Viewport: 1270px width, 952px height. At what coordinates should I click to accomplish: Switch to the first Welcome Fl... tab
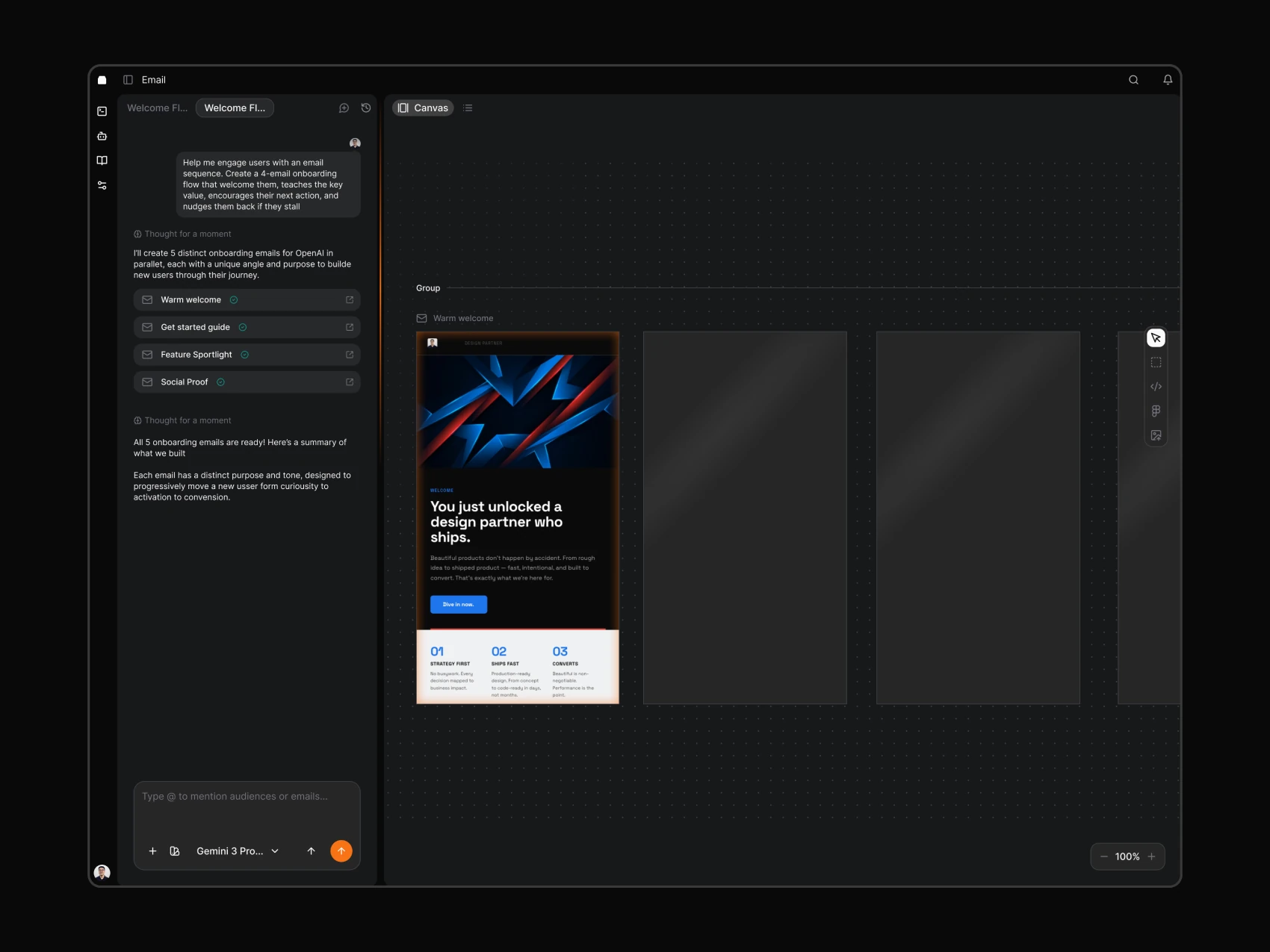(x=158, y=108)
